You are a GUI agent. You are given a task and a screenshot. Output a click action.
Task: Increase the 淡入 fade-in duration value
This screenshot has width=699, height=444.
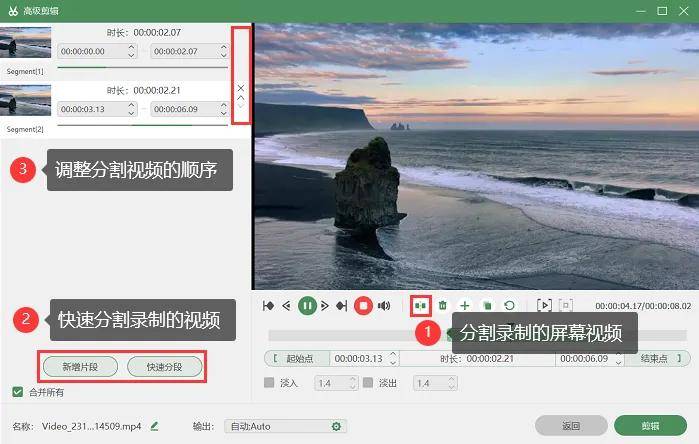353,379
